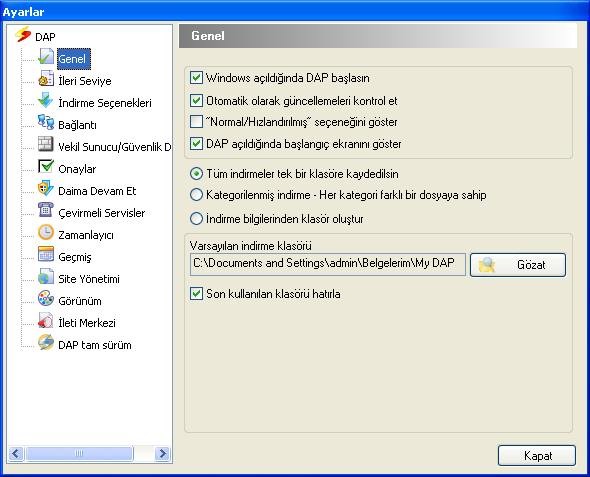
Task: Click the tree scrollbar right arrow
Action: click(x=163, y=454)
